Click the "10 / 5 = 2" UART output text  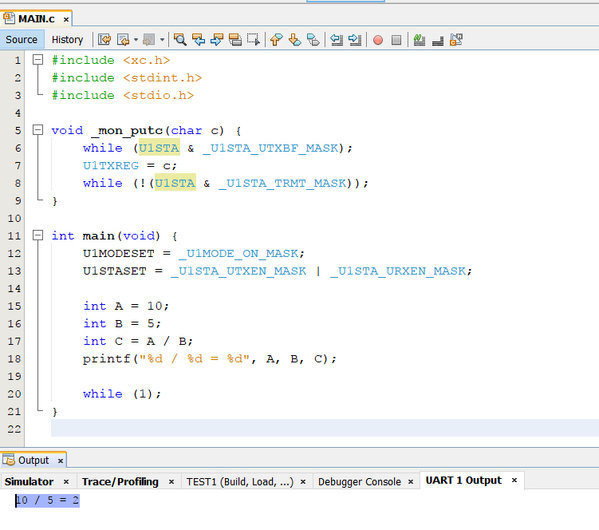click(47, 500)
